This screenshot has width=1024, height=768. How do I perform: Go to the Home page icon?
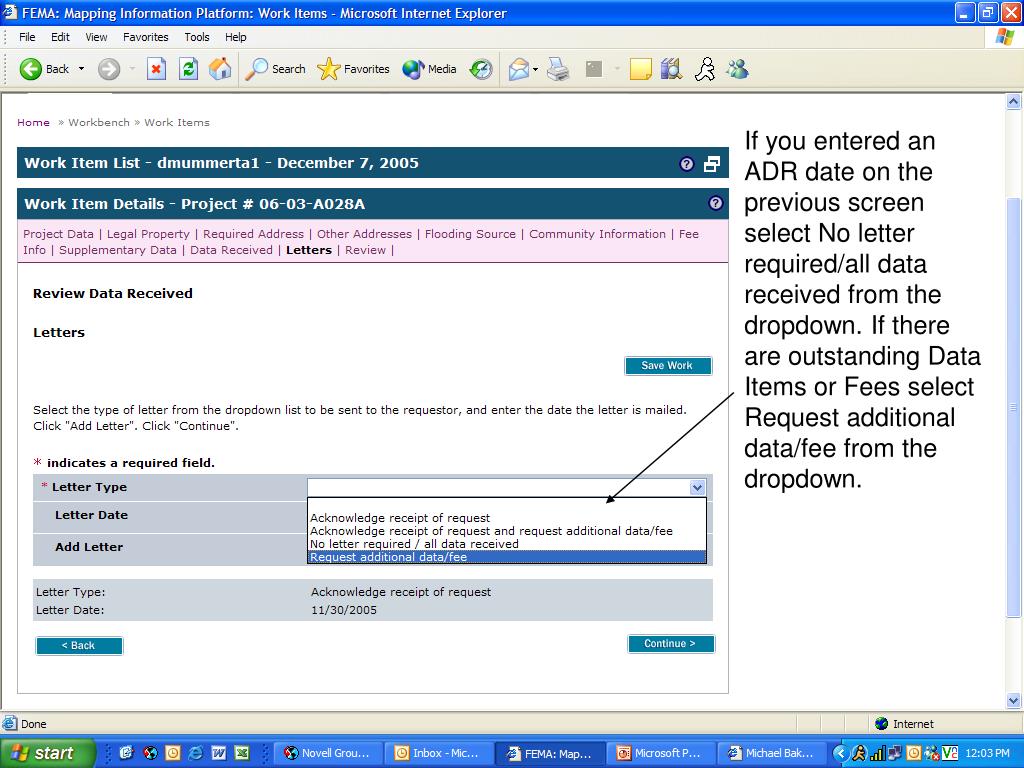220,69
